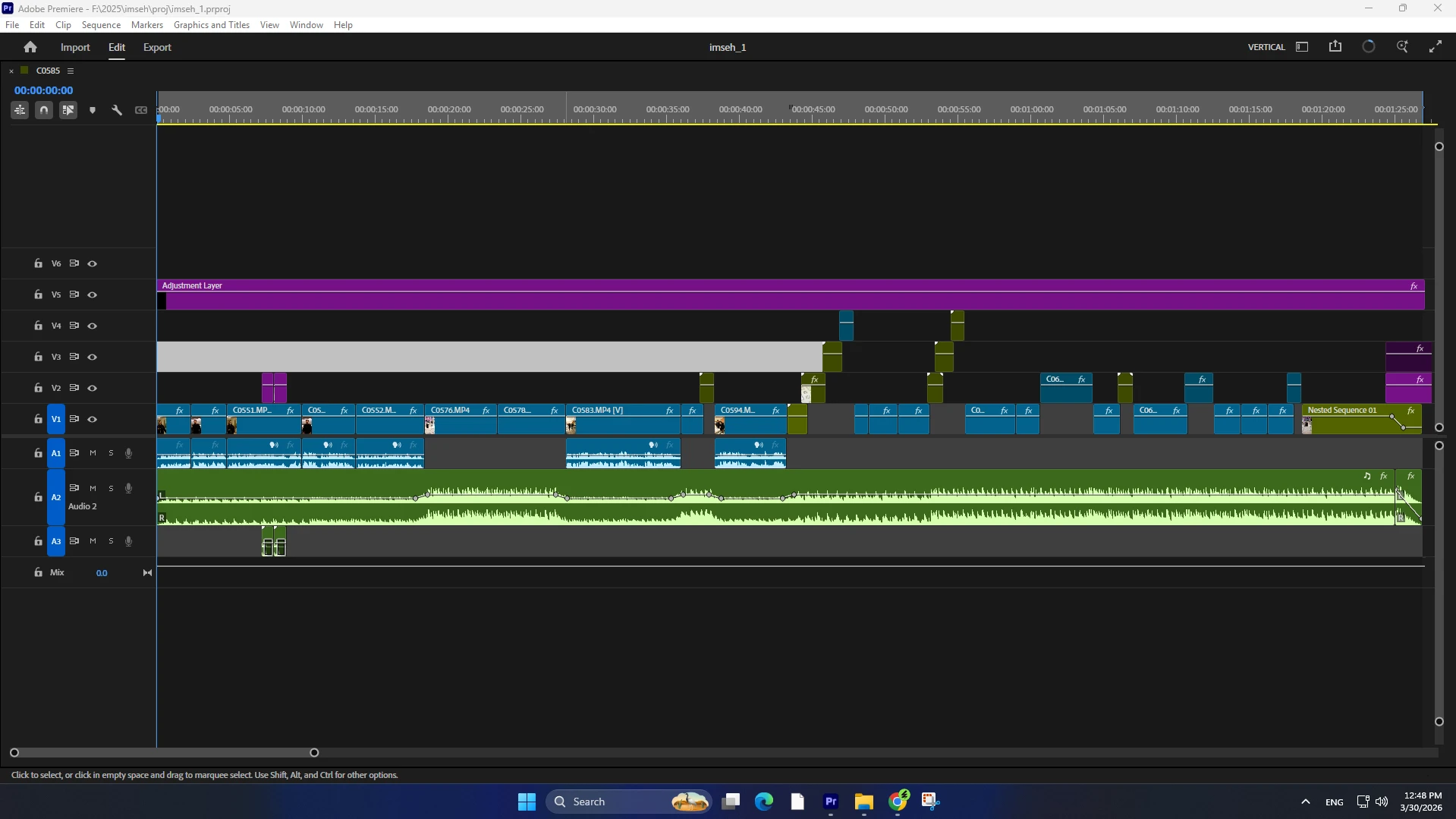Open timeline display settings wrench
This screenshot has height=819, width=1456.
click(117, 110)
